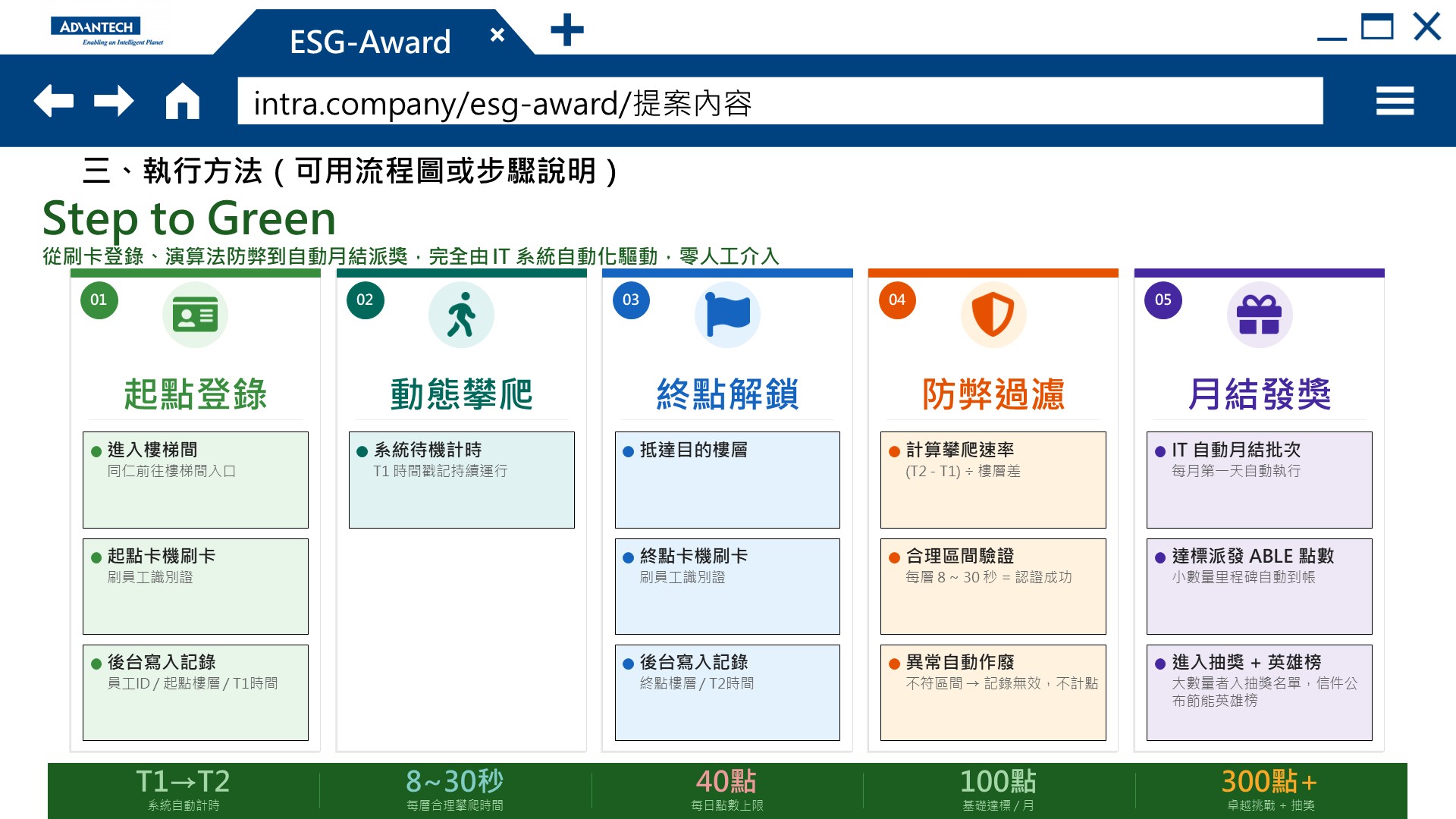Click the walking person icon in step 02

[461, 315]
